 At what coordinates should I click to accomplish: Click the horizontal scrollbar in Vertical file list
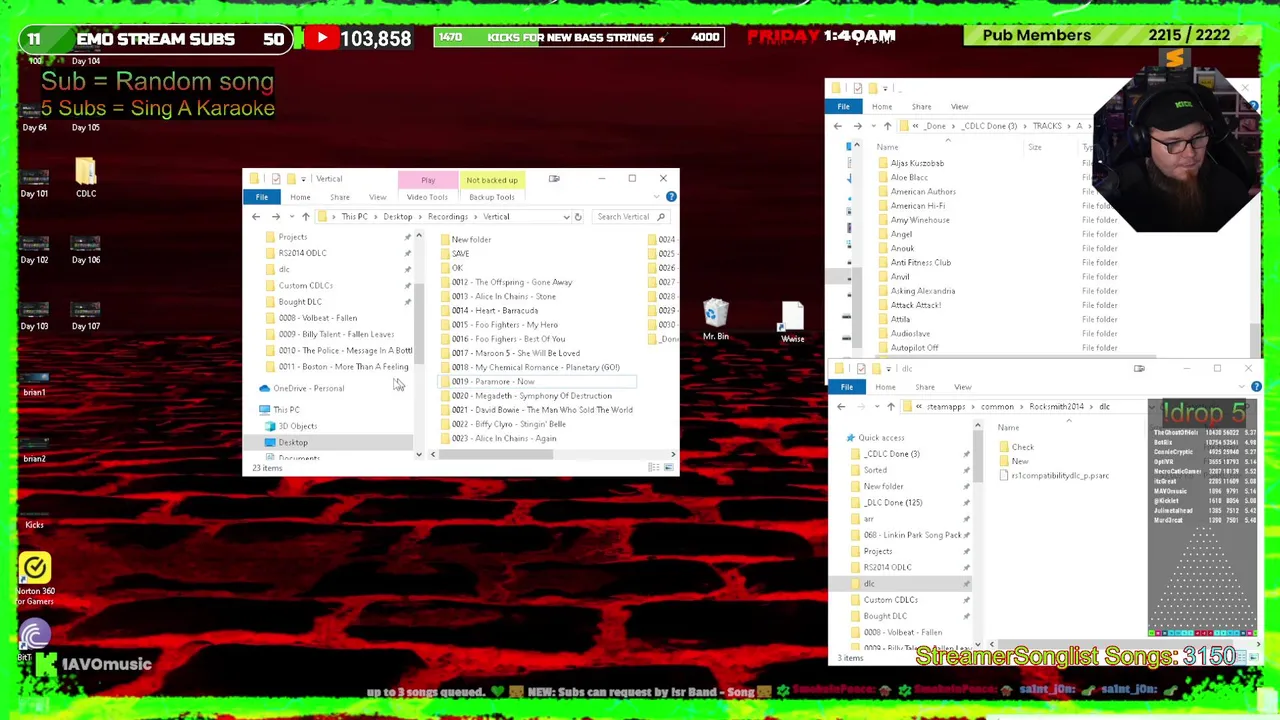495,455
